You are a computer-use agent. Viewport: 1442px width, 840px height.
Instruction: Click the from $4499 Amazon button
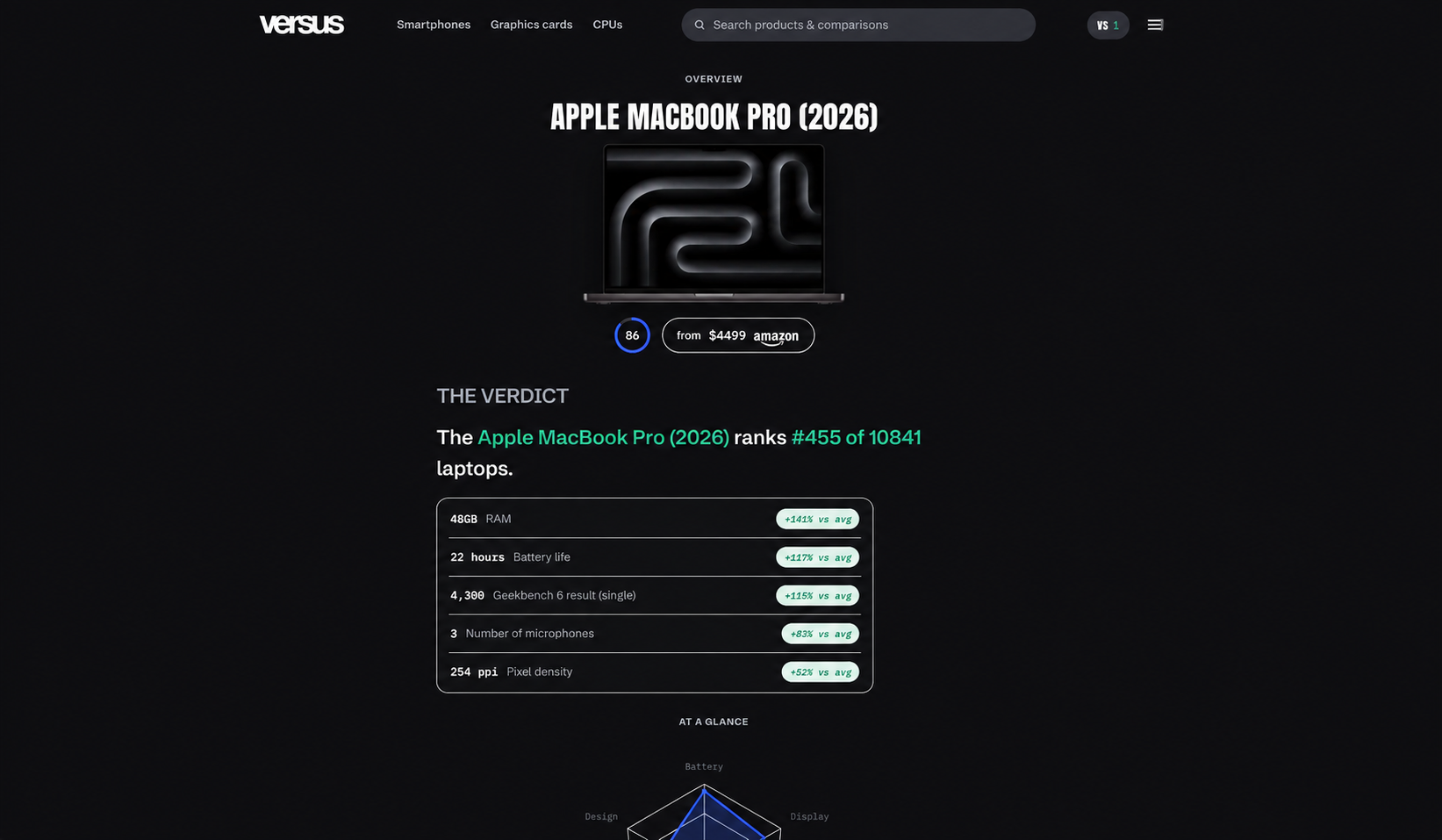(738, 335)
